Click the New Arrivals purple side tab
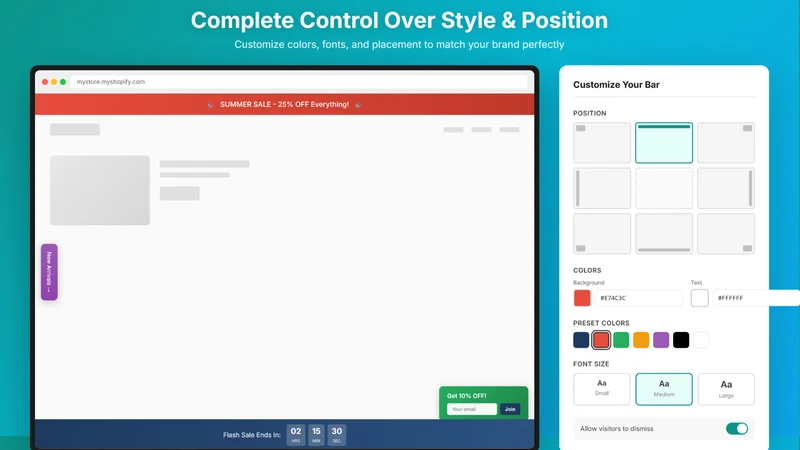This screenshot has width=800, height=450. [49, 272]
